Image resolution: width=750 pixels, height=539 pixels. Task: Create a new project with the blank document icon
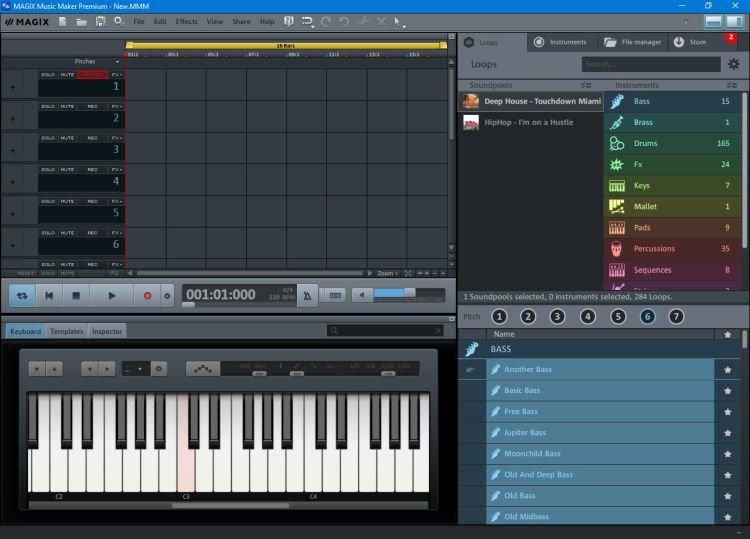tap(63, 22)
